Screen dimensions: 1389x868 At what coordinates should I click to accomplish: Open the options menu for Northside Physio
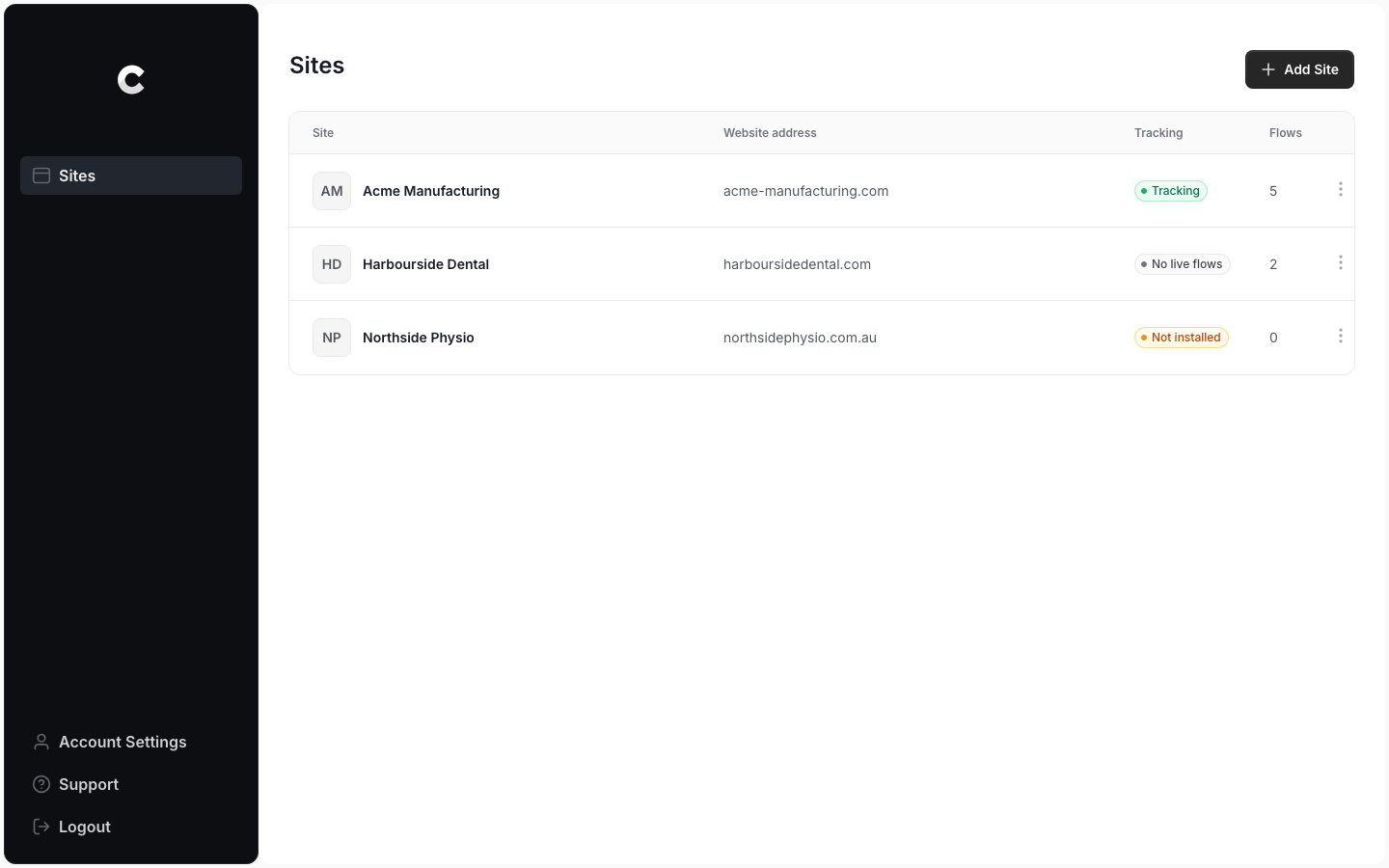(1340, 336)
